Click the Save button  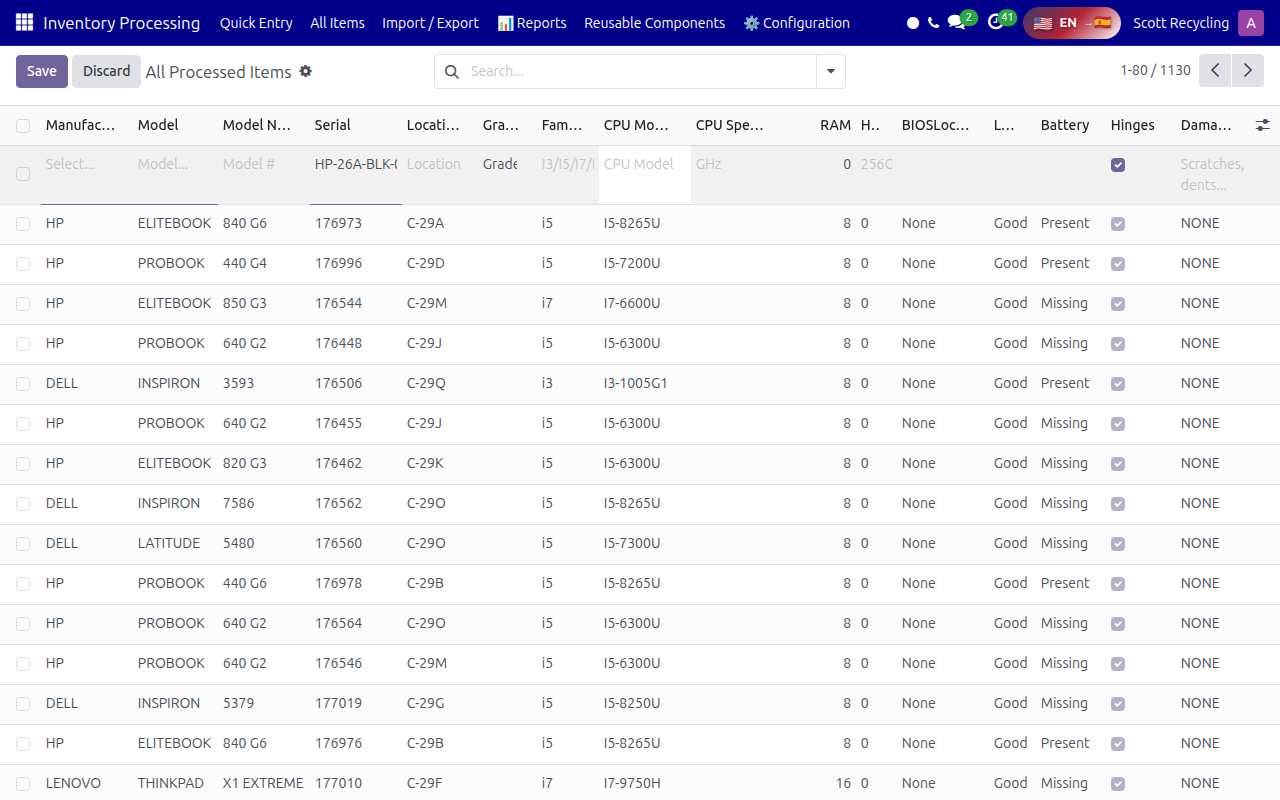pos(42,71)
